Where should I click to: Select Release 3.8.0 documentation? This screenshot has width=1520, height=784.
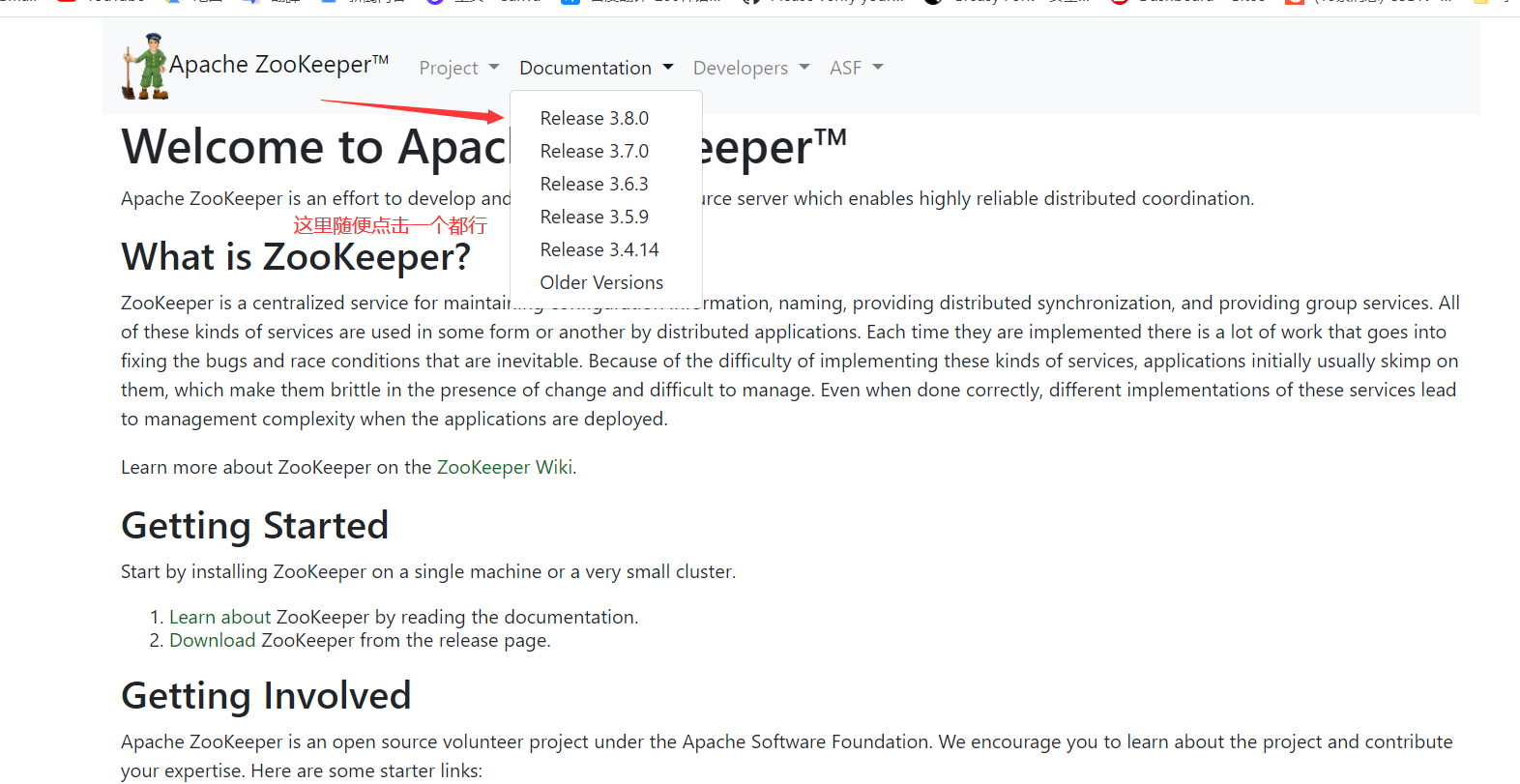(595, 118)
